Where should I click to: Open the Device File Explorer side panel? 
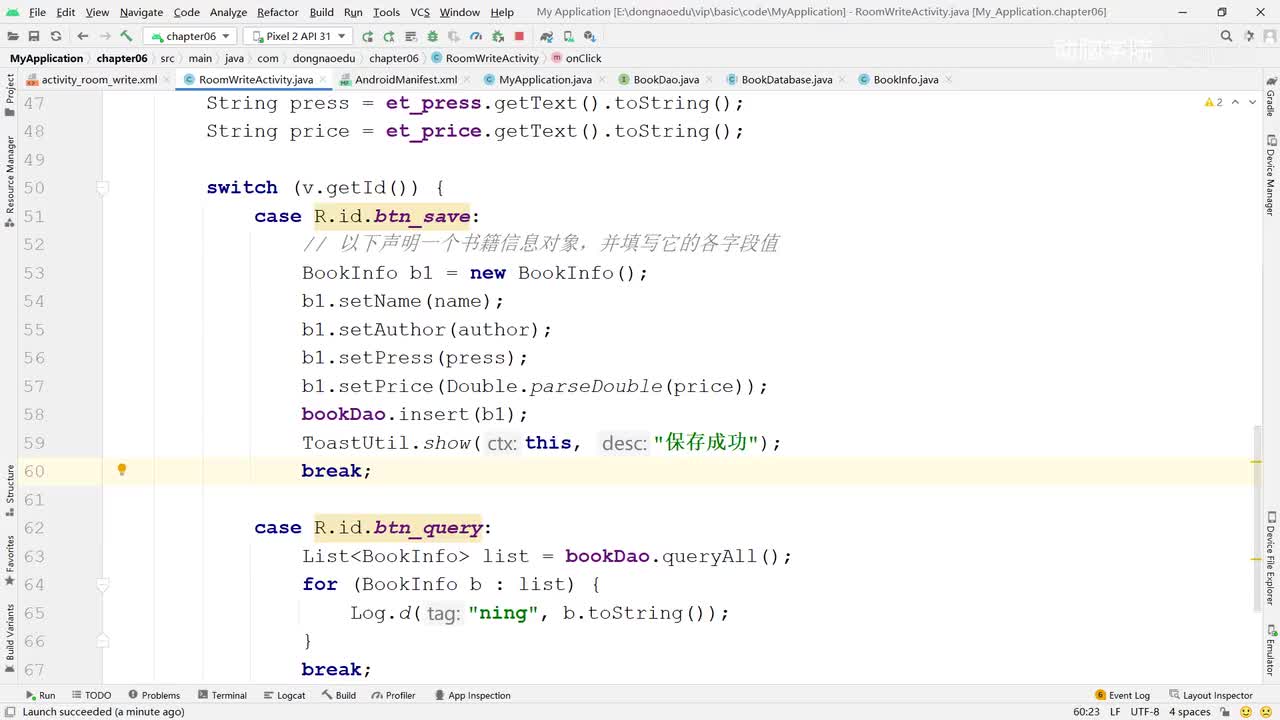coord(1271,557)
